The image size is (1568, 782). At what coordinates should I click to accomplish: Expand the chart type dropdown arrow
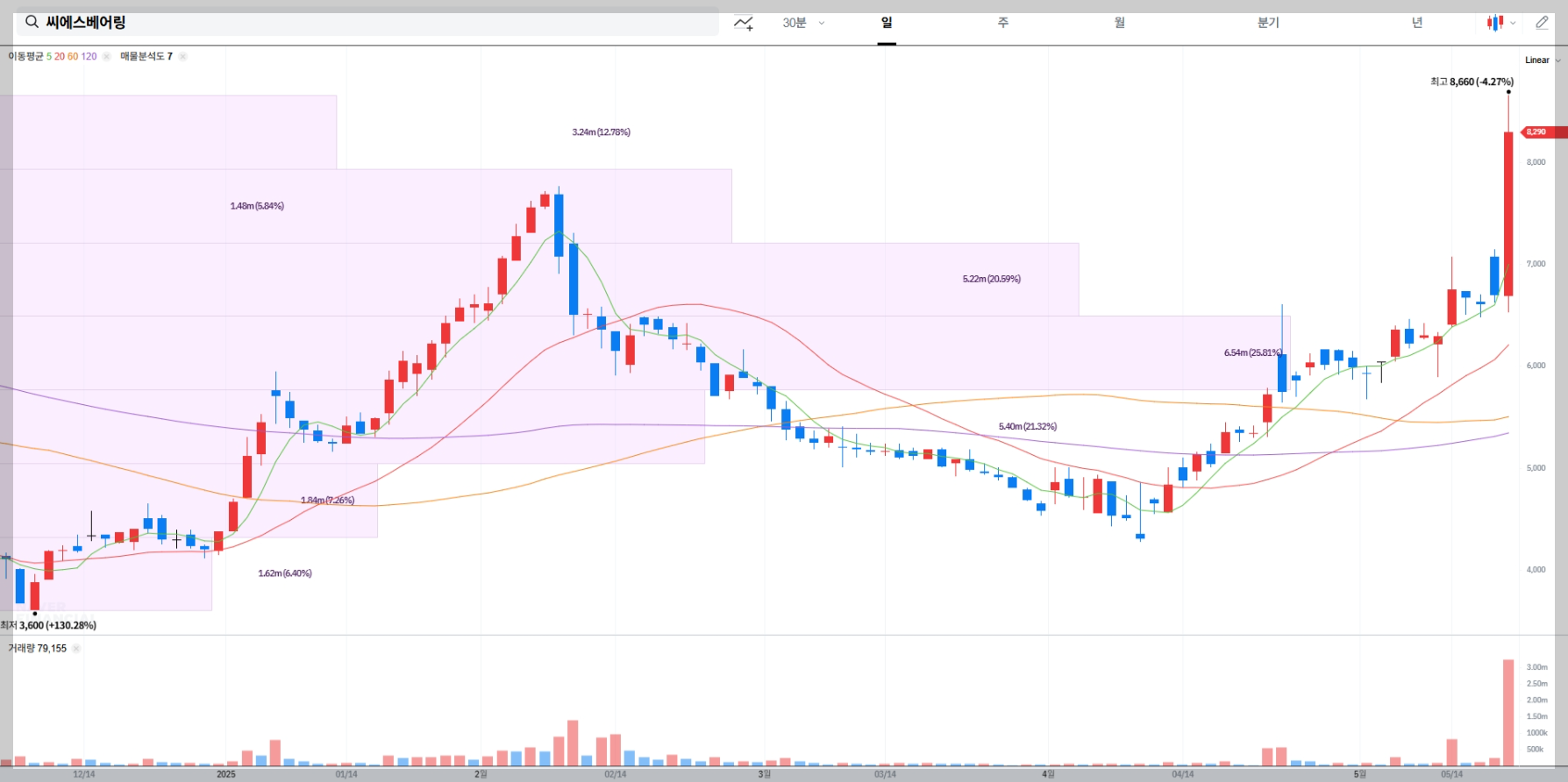pos(1513,24)
